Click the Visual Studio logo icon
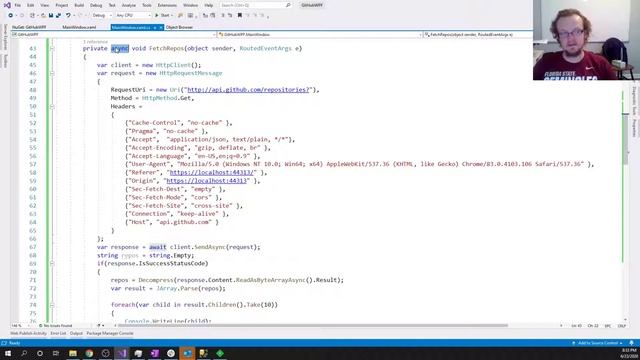640x360 pixels. click(x=7, y=5)
